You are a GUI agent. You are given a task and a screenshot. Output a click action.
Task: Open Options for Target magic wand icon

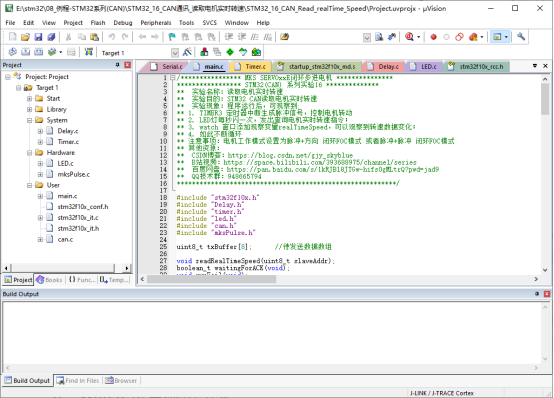tap(187, 52)
